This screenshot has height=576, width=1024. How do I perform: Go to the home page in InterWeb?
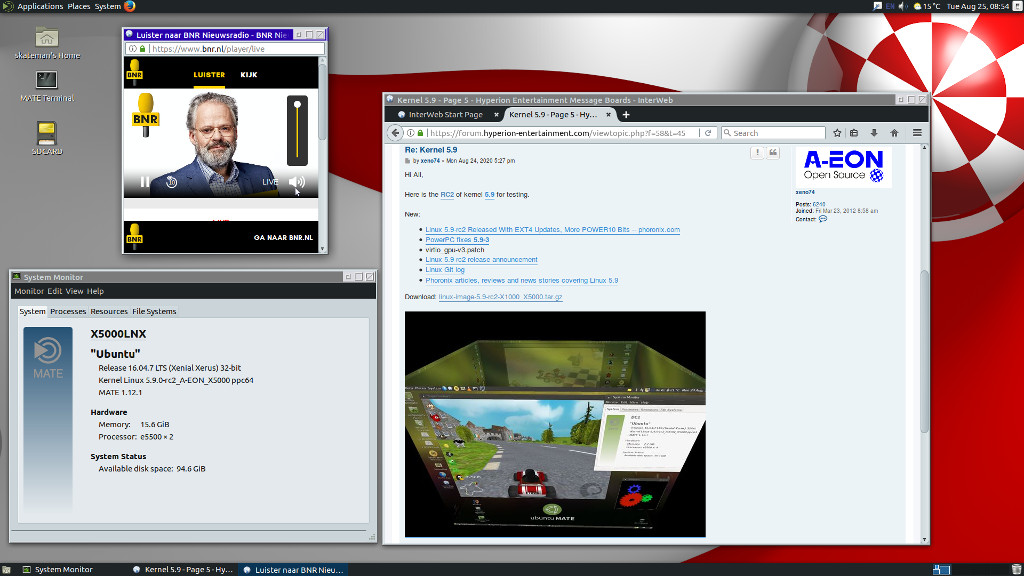coord(894,133)
